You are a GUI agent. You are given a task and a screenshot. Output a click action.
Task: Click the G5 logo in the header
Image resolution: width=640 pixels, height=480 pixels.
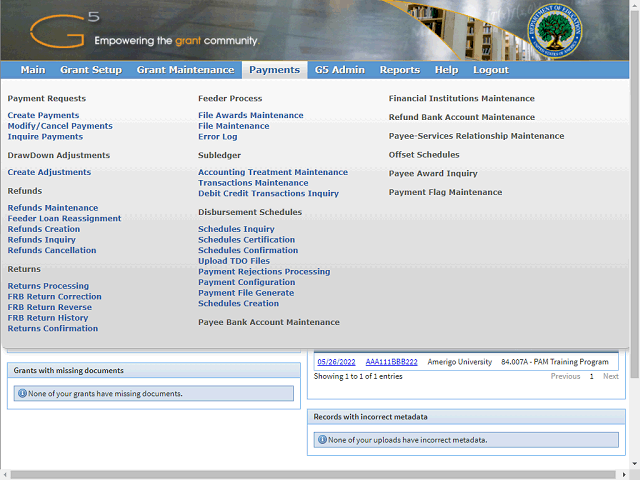pos(64,29)
